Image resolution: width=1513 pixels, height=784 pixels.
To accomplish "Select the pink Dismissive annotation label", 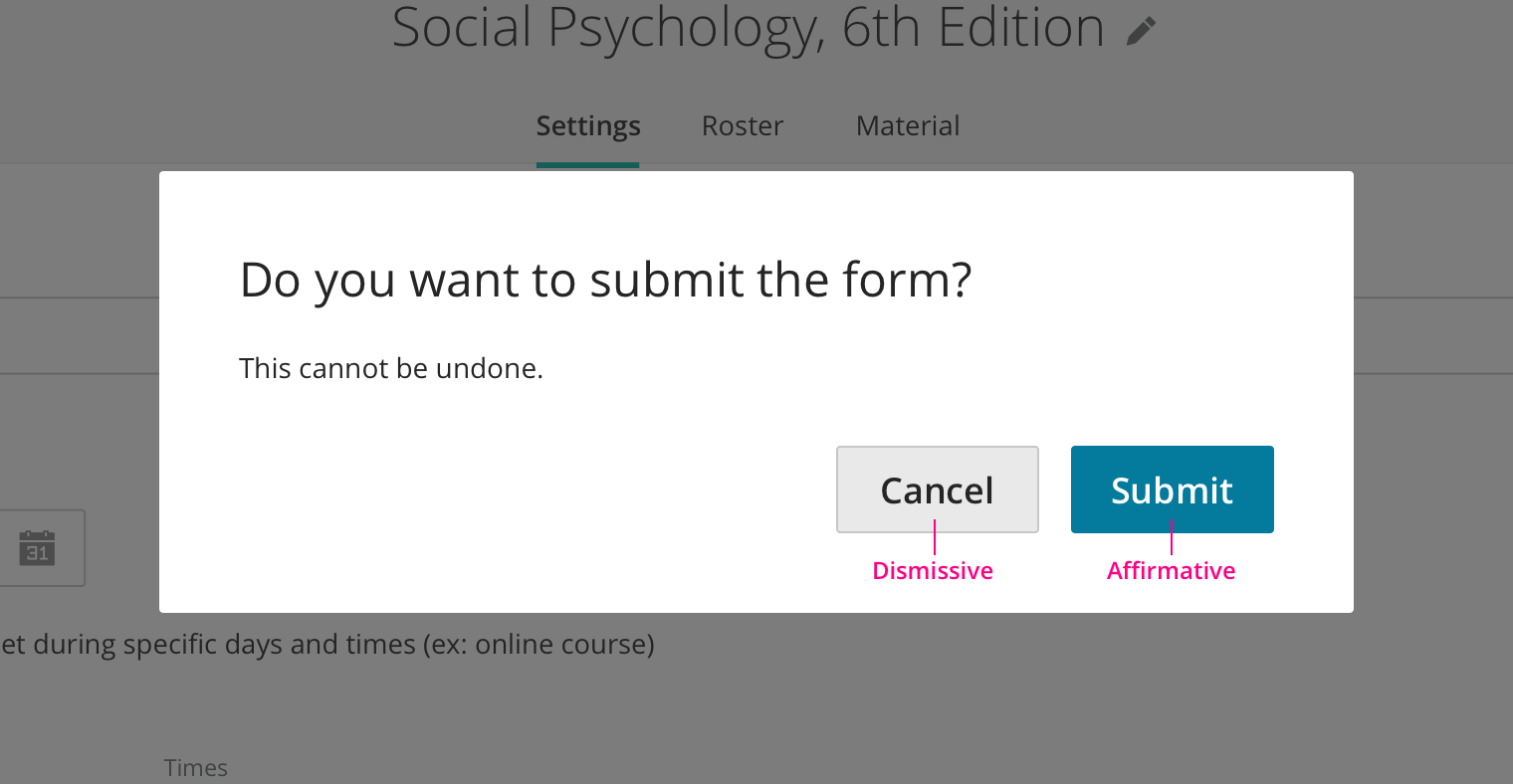I will 933,571.
